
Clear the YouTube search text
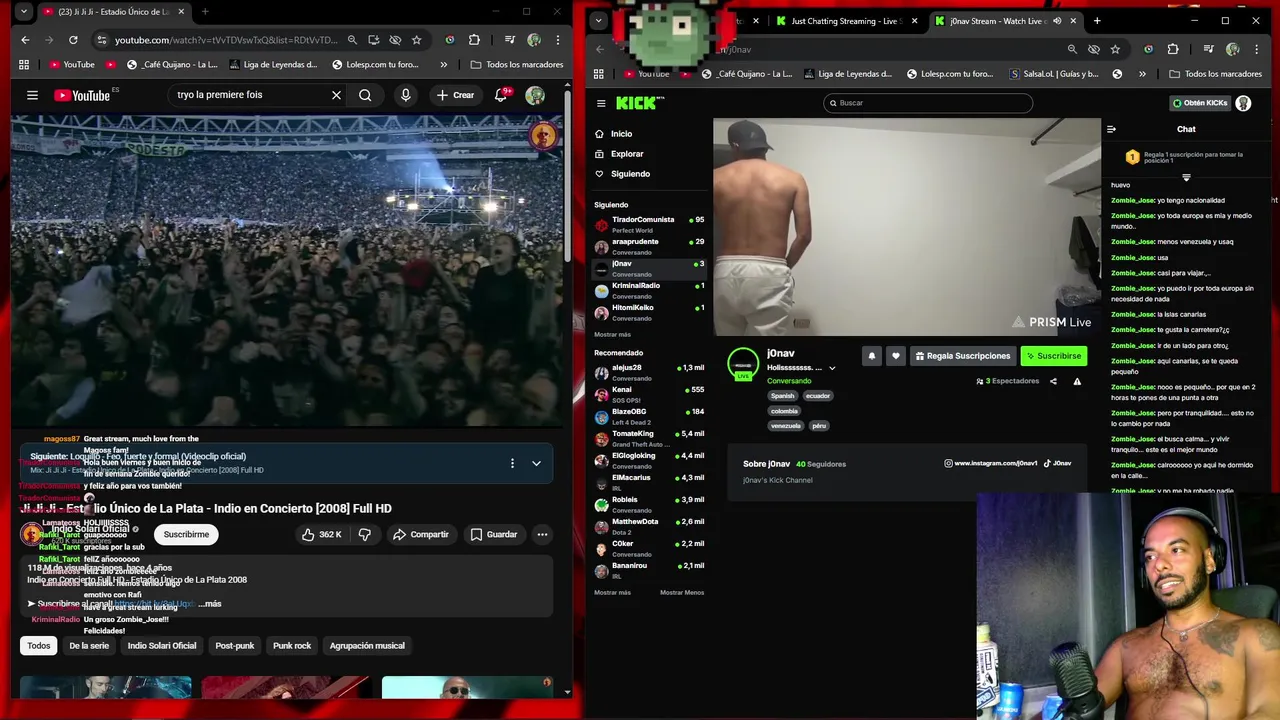click(x=336, y=95)
